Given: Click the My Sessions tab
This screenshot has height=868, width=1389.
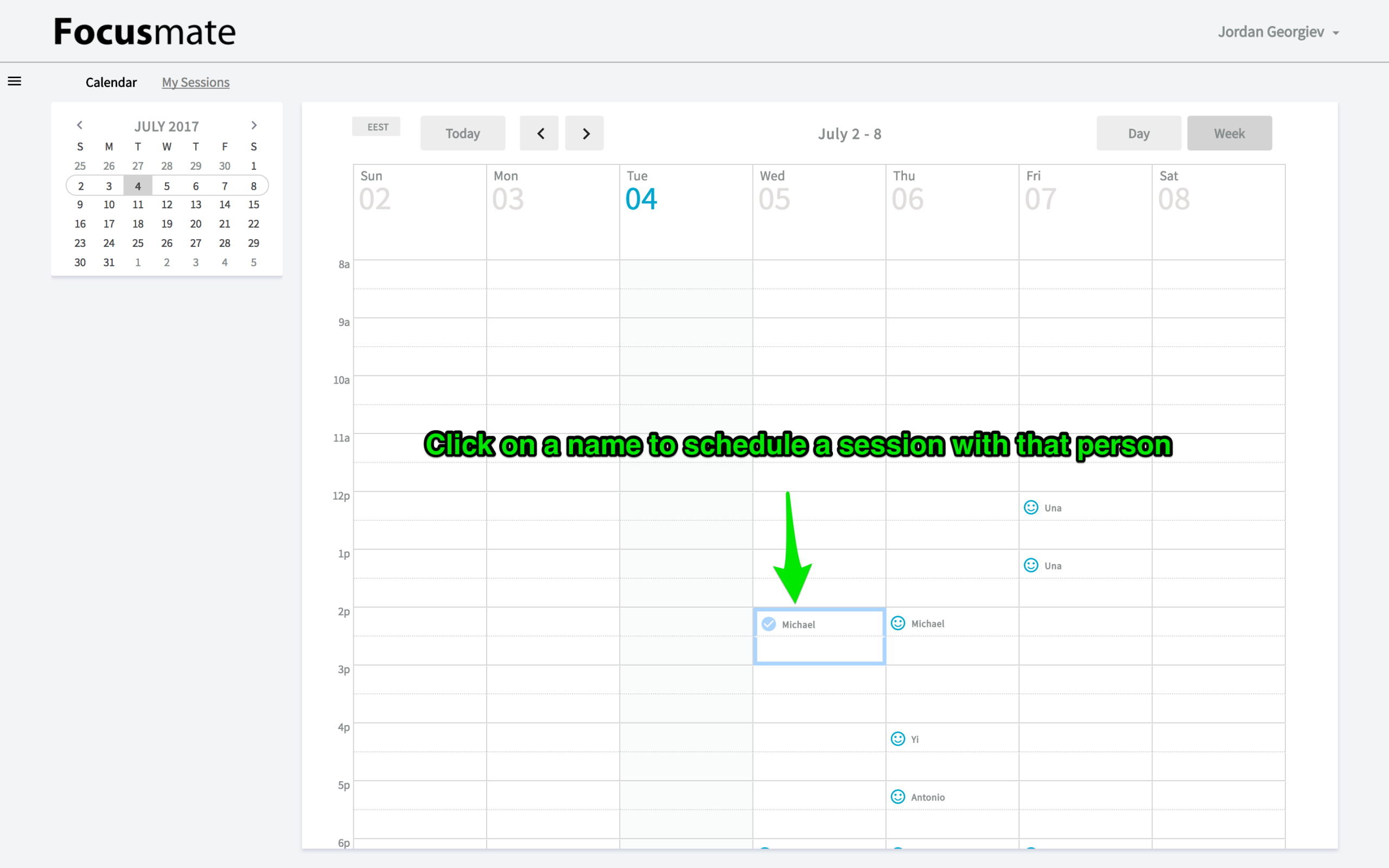Looking at the screenshot, I should coord(196,82).
